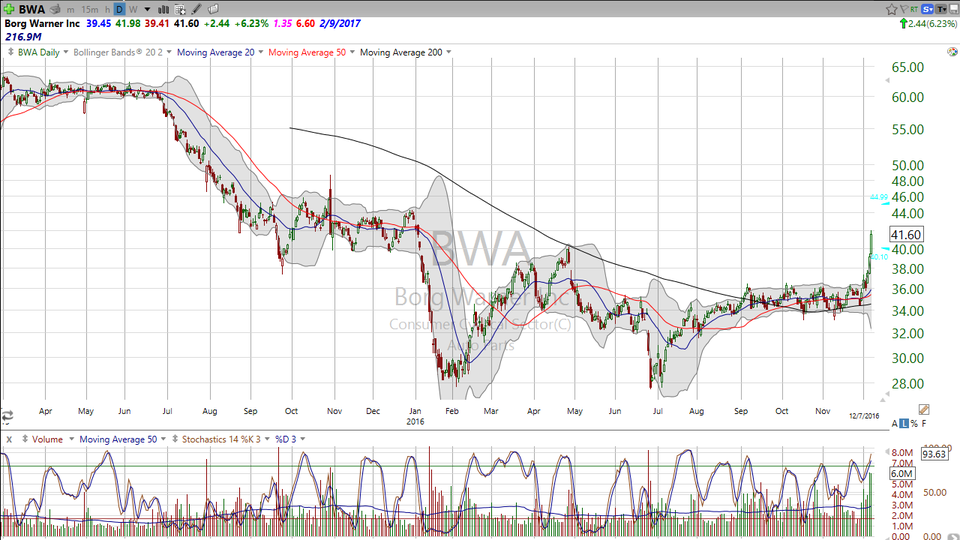960x540 pixels.
Task: Expand the %D 3 dropdown
Action: tap(302, 439)
